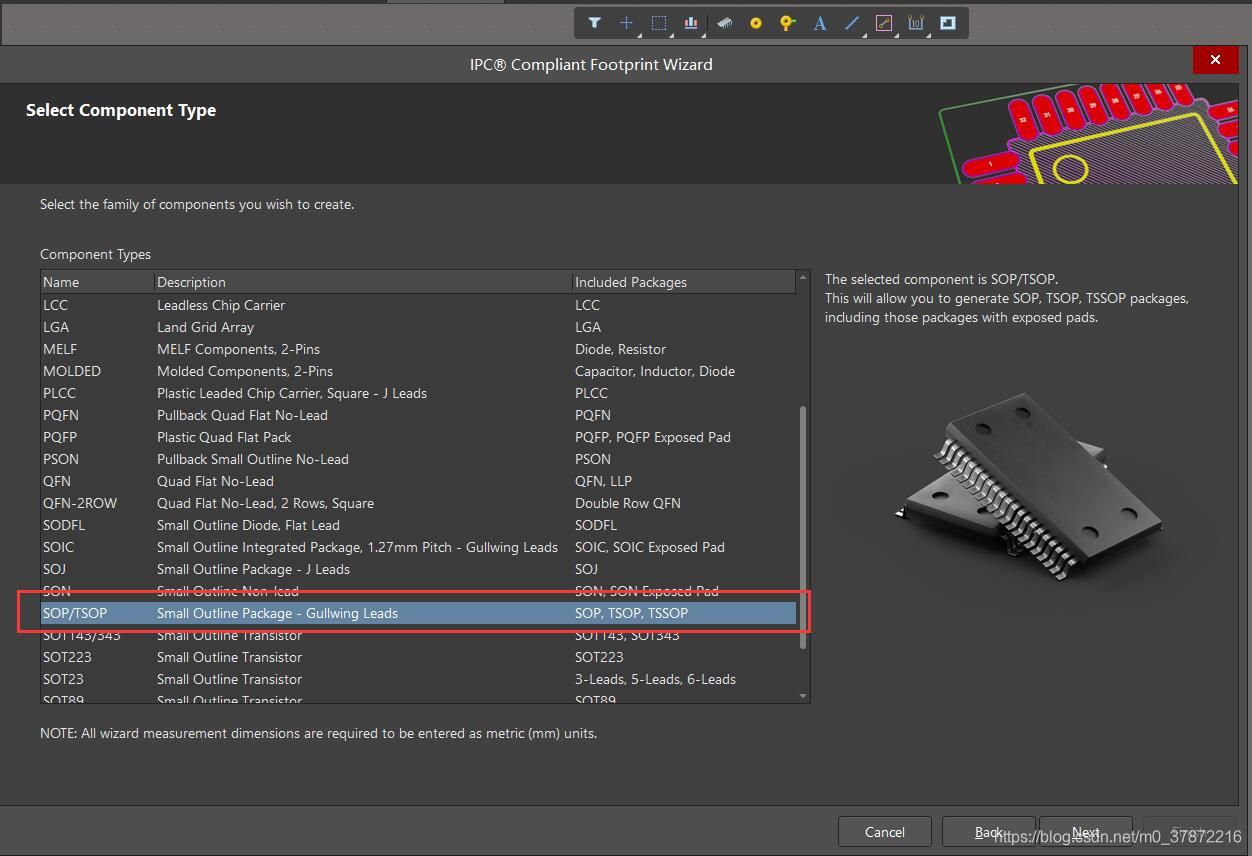Click the Included Packages column header
The width and height of the screenshot is (1252, 856).
click(684, 282)
